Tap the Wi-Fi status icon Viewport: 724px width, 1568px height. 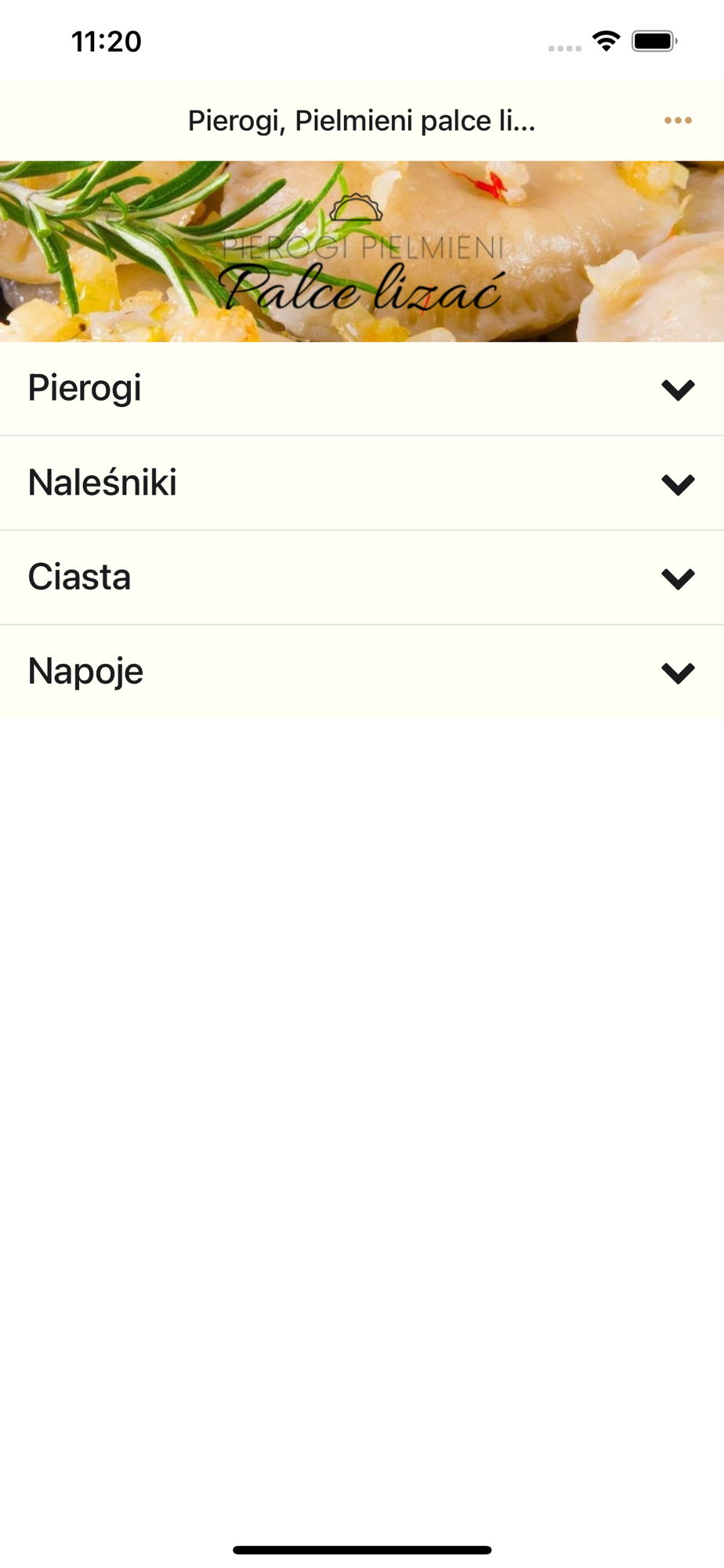tap(606, 41)
